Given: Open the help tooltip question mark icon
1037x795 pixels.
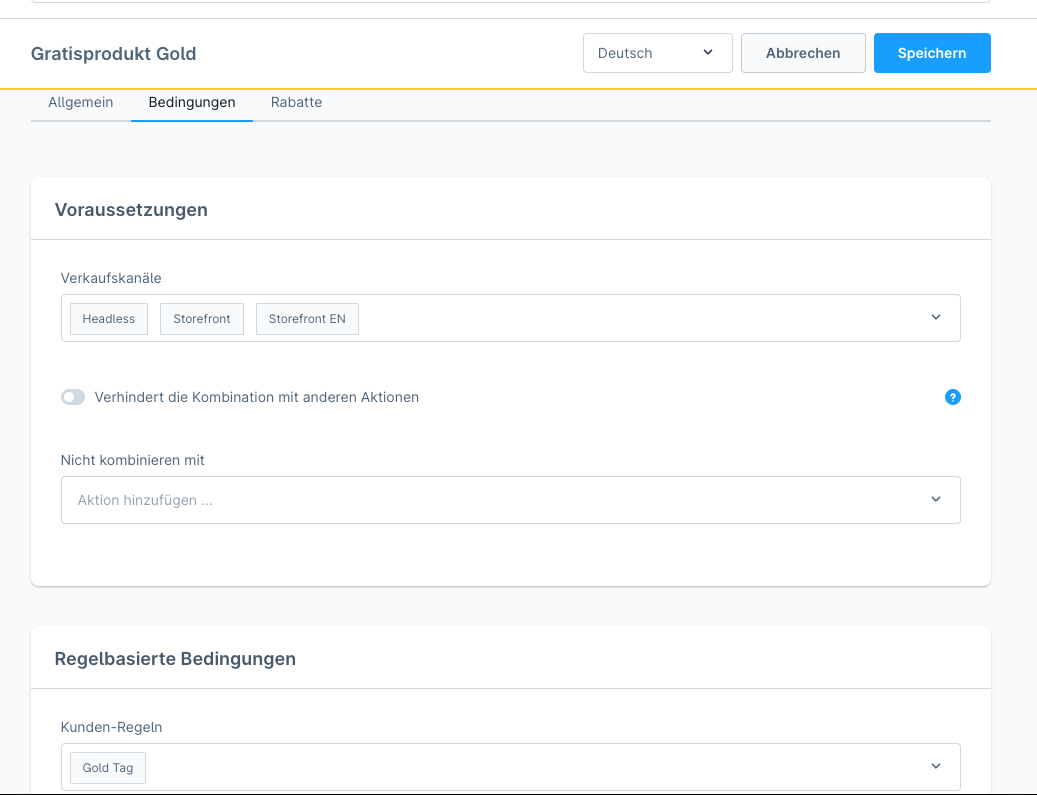Looking at the screenshot, I should click(x=952, y=397).
